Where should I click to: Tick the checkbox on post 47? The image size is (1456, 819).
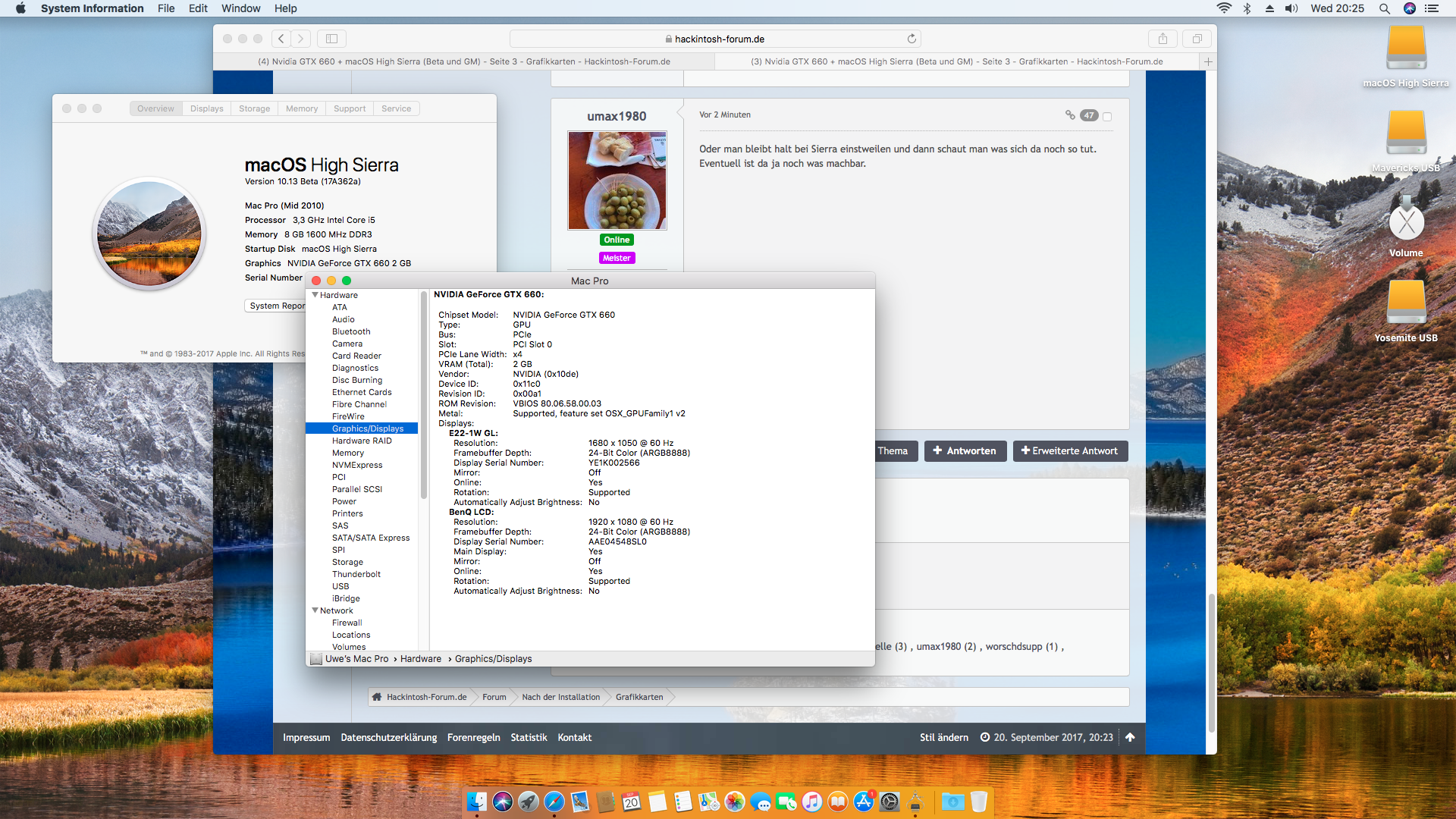1107,116
